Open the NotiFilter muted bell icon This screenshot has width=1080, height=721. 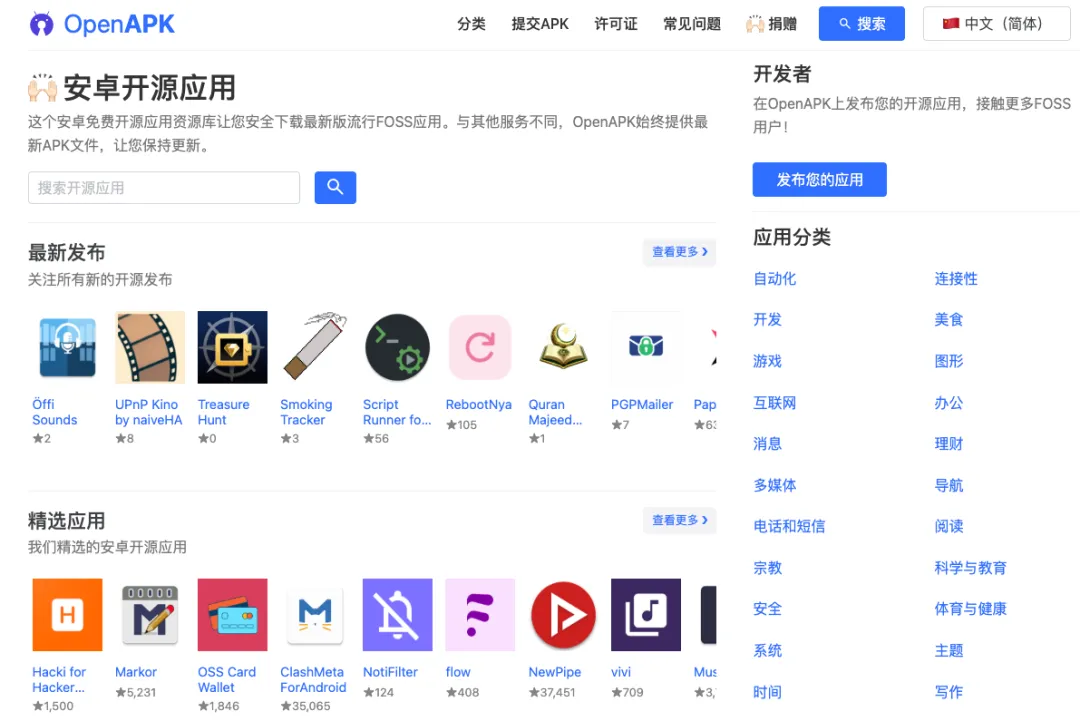(x=397, y=614)
